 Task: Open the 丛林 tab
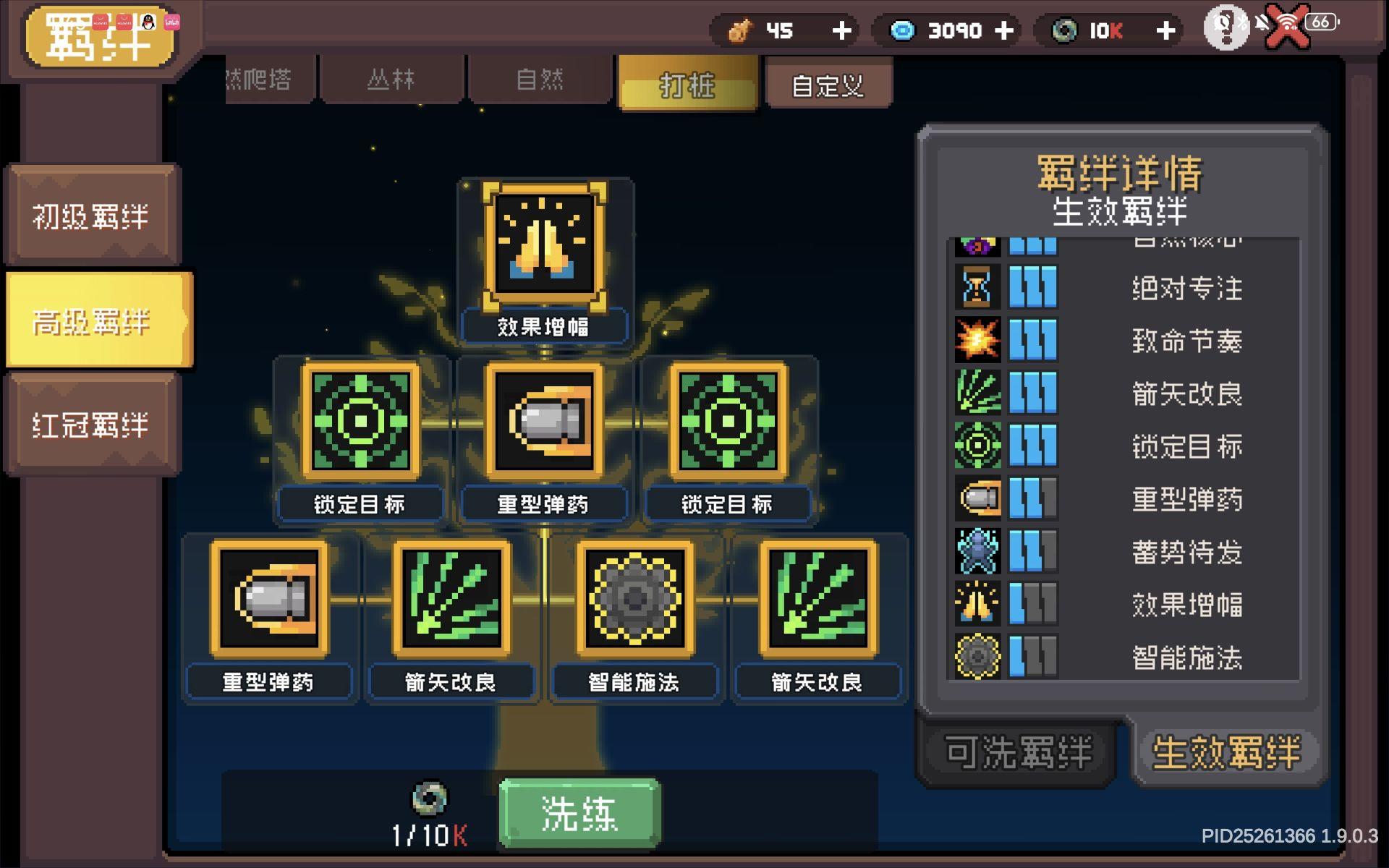(x=391, y=80)
